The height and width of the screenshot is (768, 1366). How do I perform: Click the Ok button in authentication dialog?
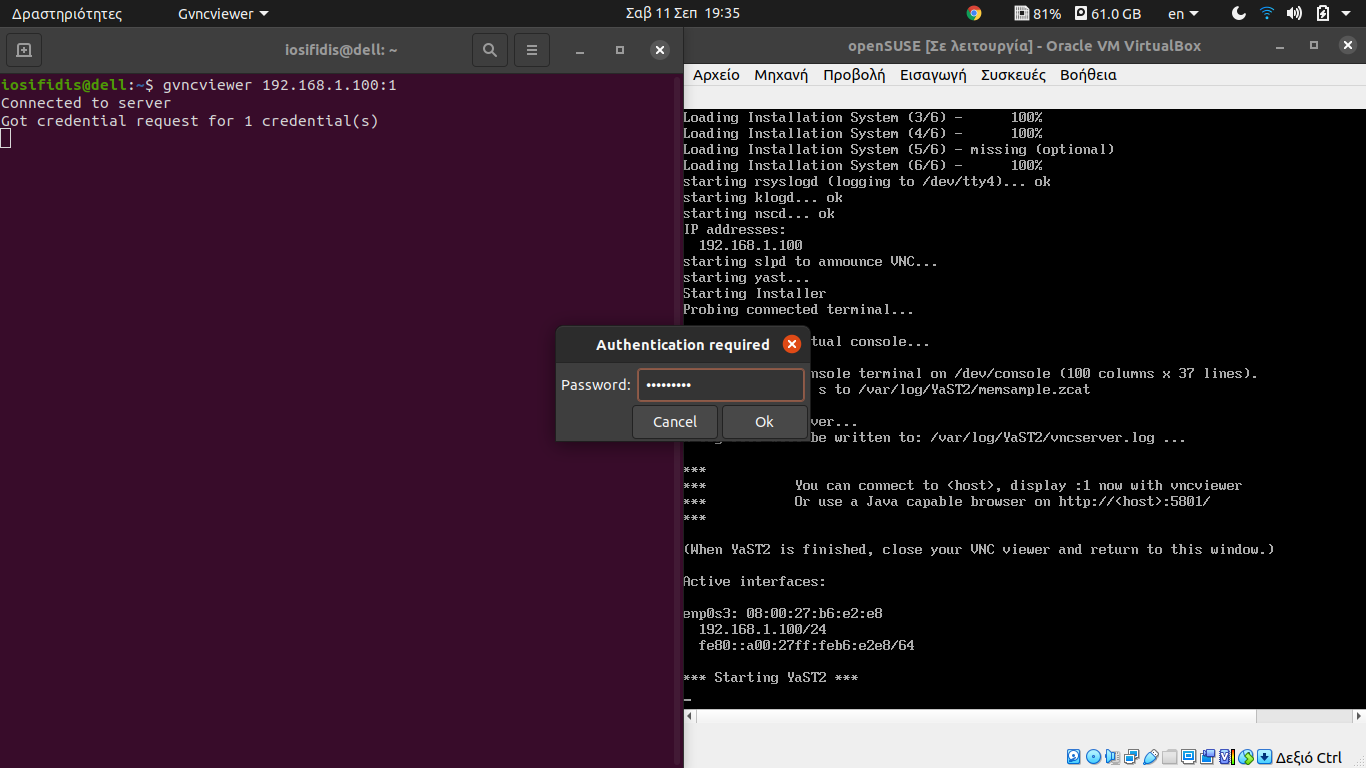764,422
